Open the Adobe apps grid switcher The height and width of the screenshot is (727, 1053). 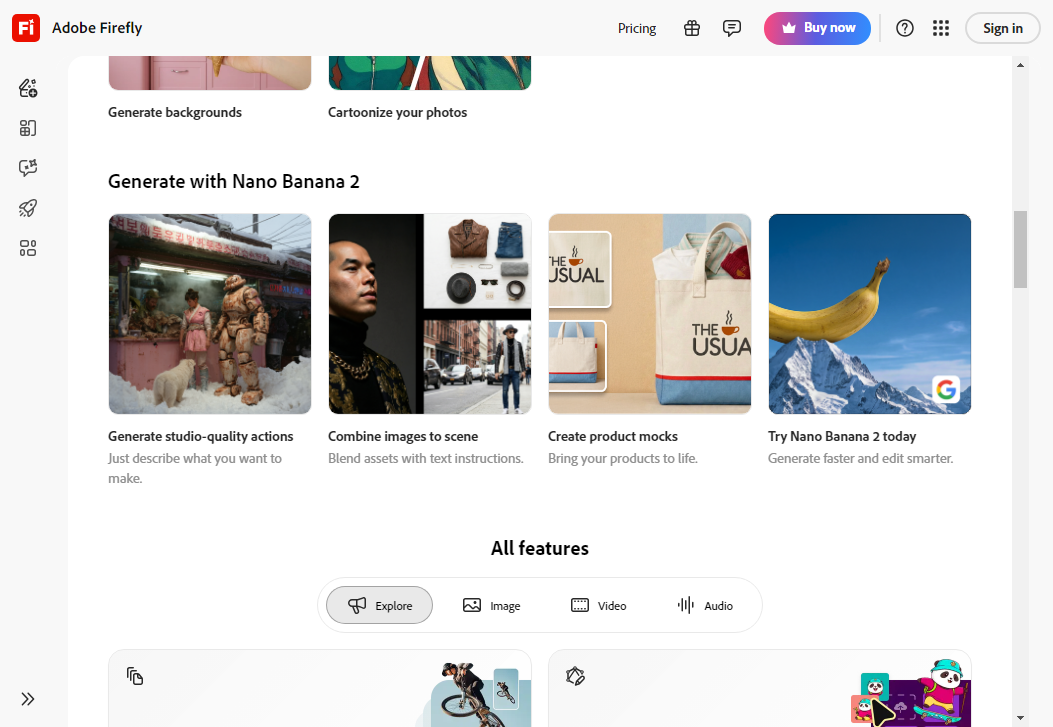(x=941, y=28)
